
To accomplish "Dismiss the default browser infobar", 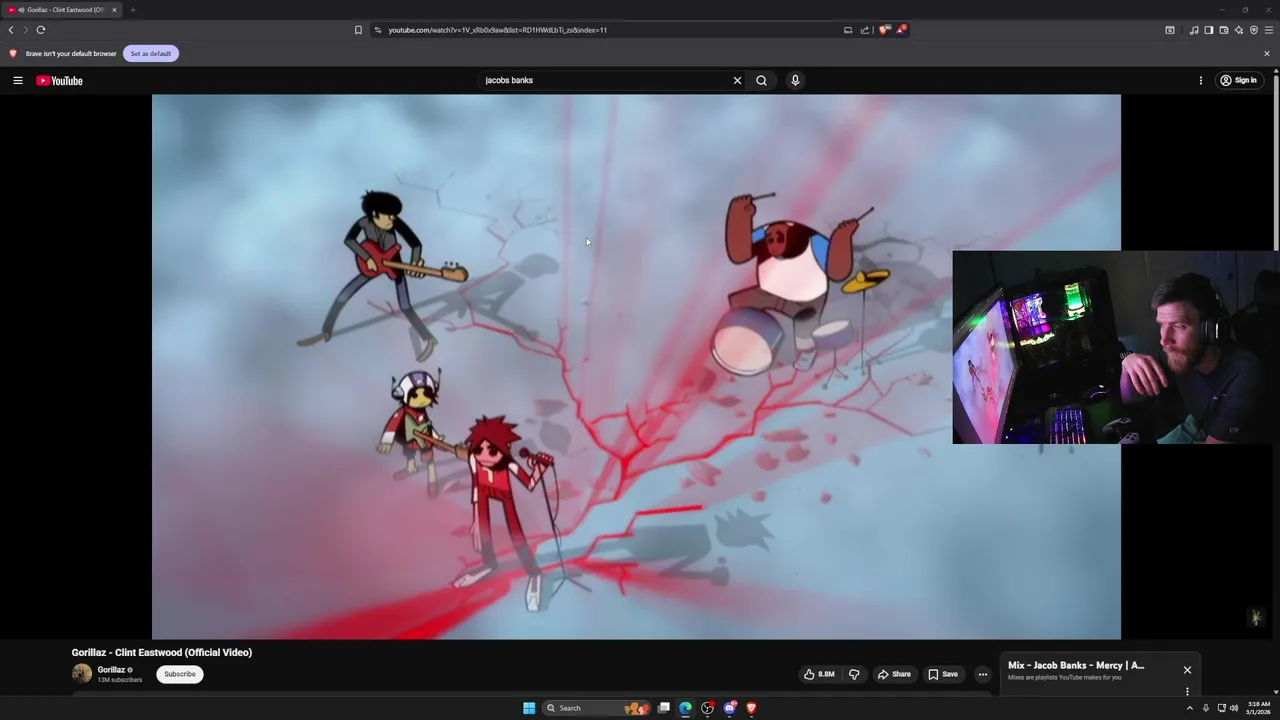I will (1267, 53).
